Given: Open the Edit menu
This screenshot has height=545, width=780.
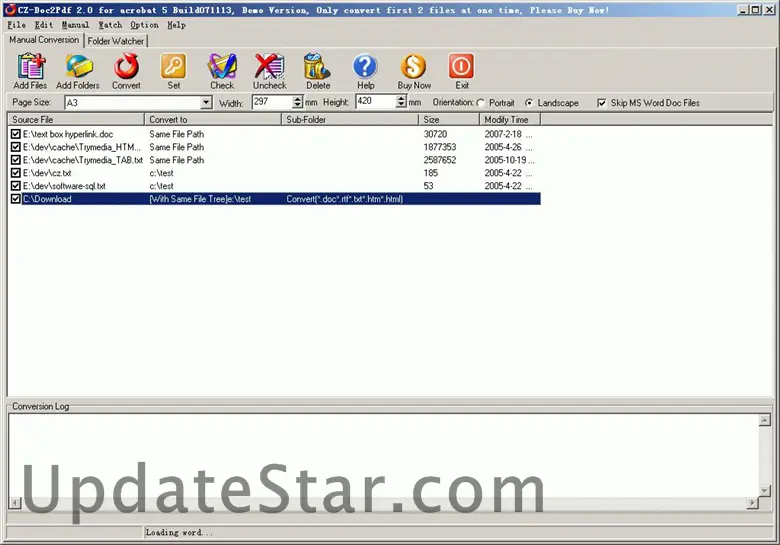Looking at the screenshot, I should pyautogui.click(x=44, y=25).
